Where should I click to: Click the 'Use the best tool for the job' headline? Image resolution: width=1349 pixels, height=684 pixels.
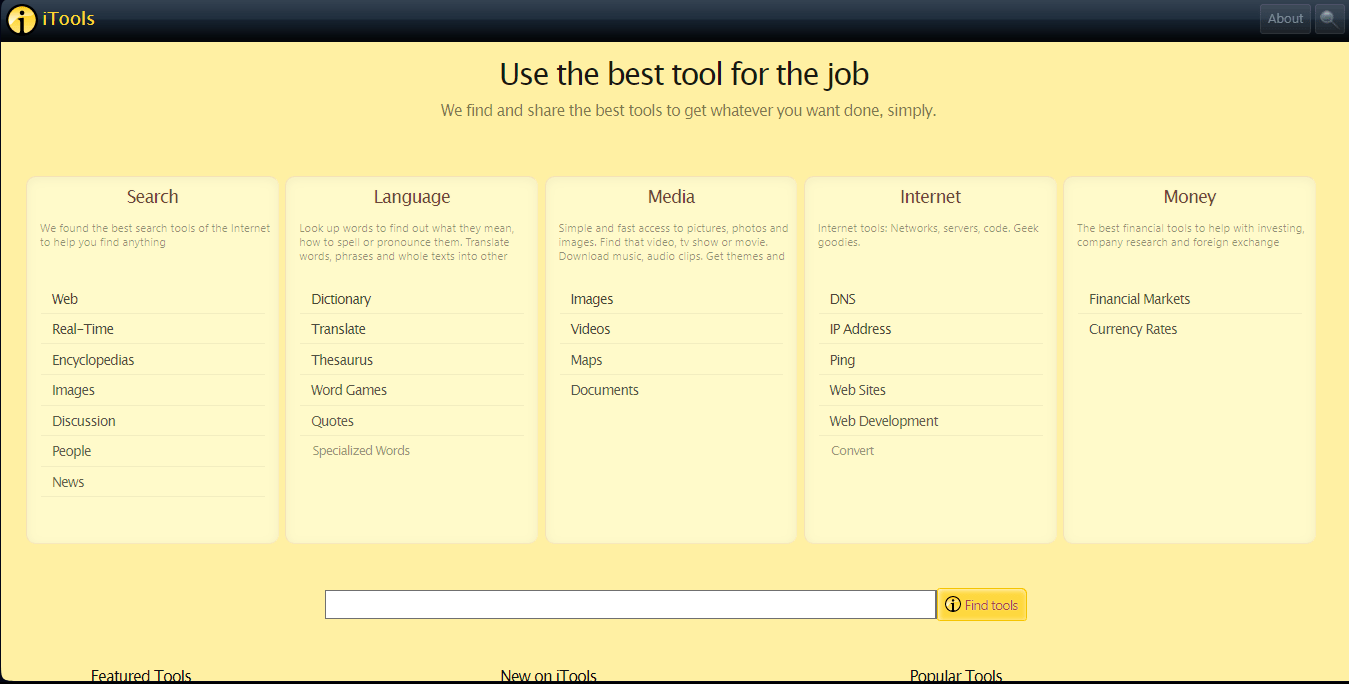(684, 74)
